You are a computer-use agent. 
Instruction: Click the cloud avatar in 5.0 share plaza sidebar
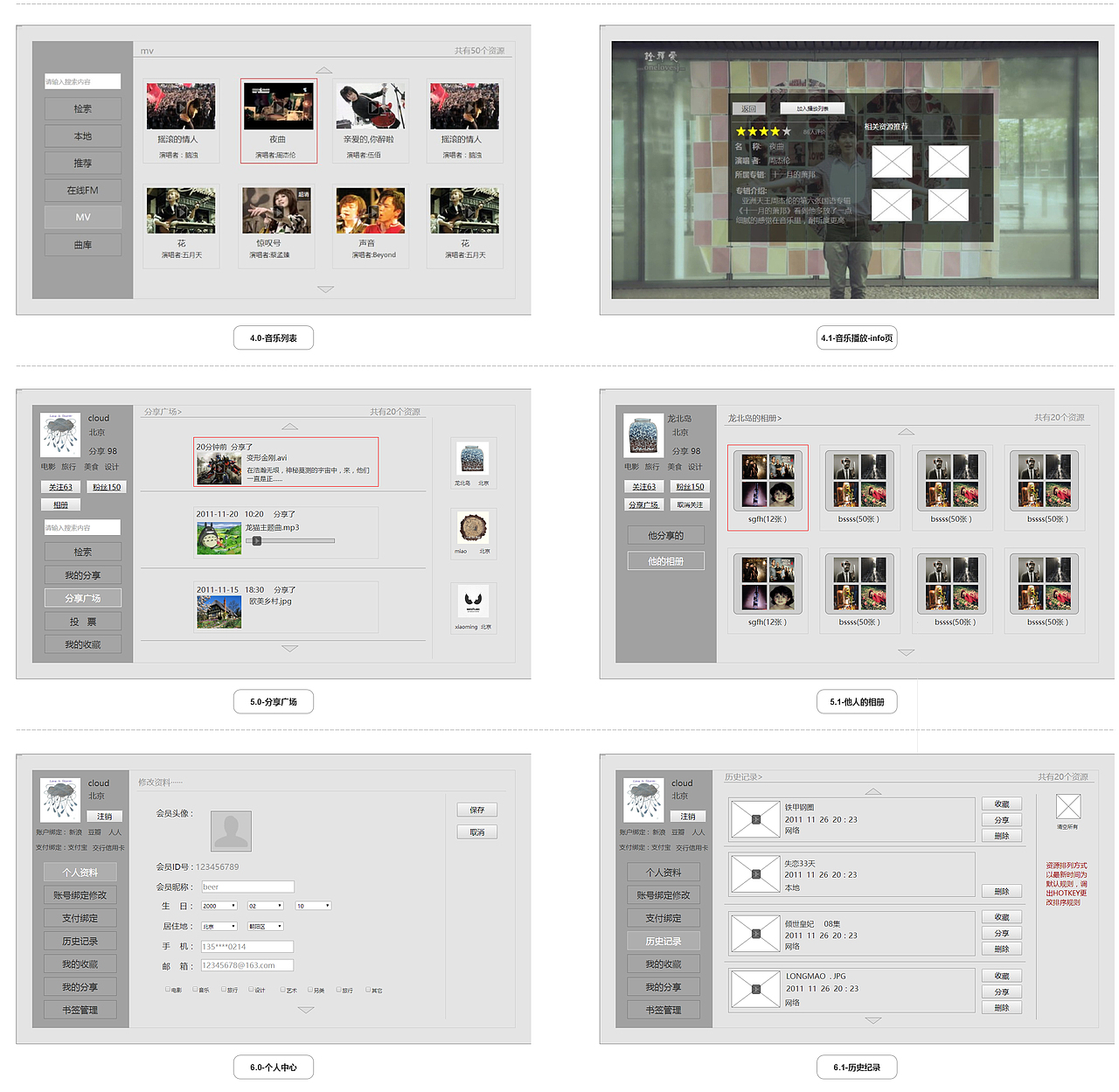[x=60, y=435]
